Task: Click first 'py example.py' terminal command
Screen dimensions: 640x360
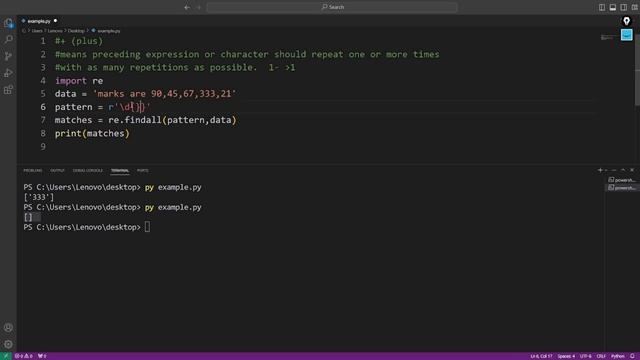Action: [173, 187]
